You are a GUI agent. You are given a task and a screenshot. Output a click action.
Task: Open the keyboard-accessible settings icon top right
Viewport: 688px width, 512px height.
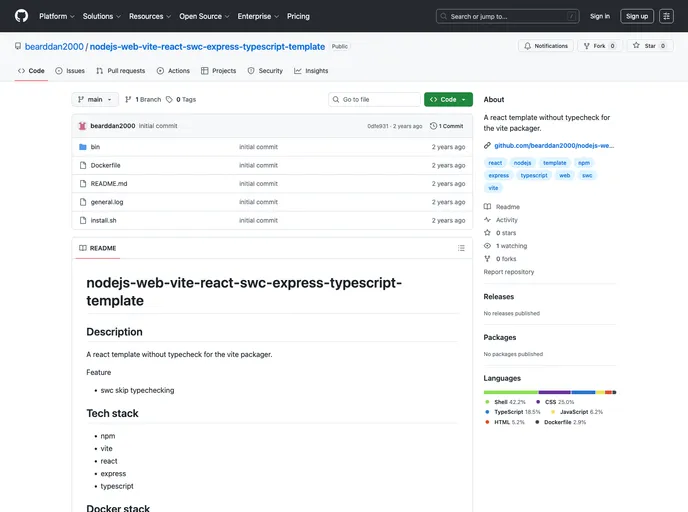[666, 16]
